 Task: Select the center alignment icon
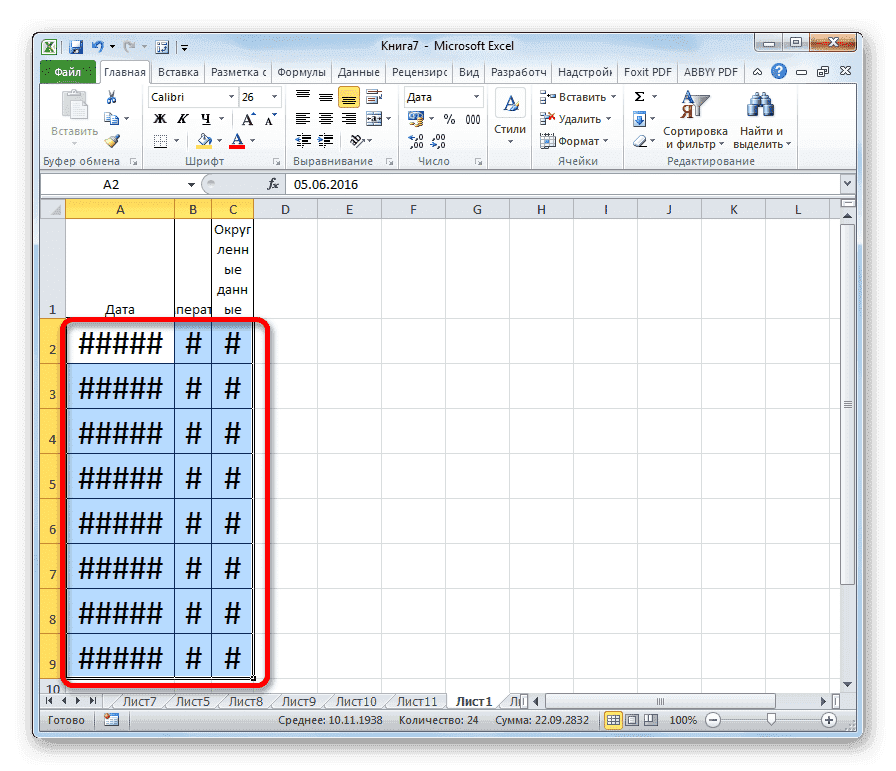[324, 120]
